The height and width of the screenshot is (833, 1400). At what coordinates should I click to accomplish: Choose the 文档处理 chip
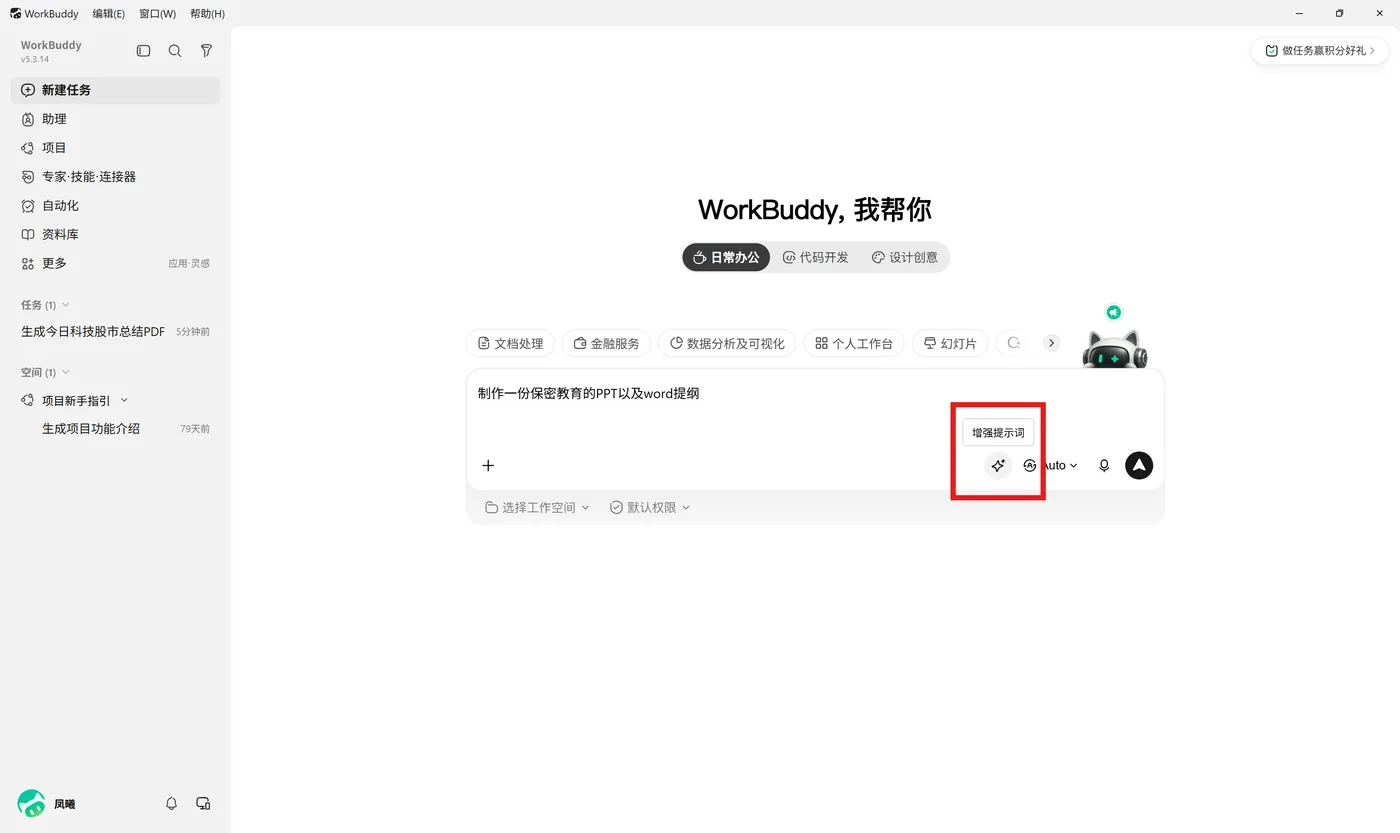tap(510, 343)
